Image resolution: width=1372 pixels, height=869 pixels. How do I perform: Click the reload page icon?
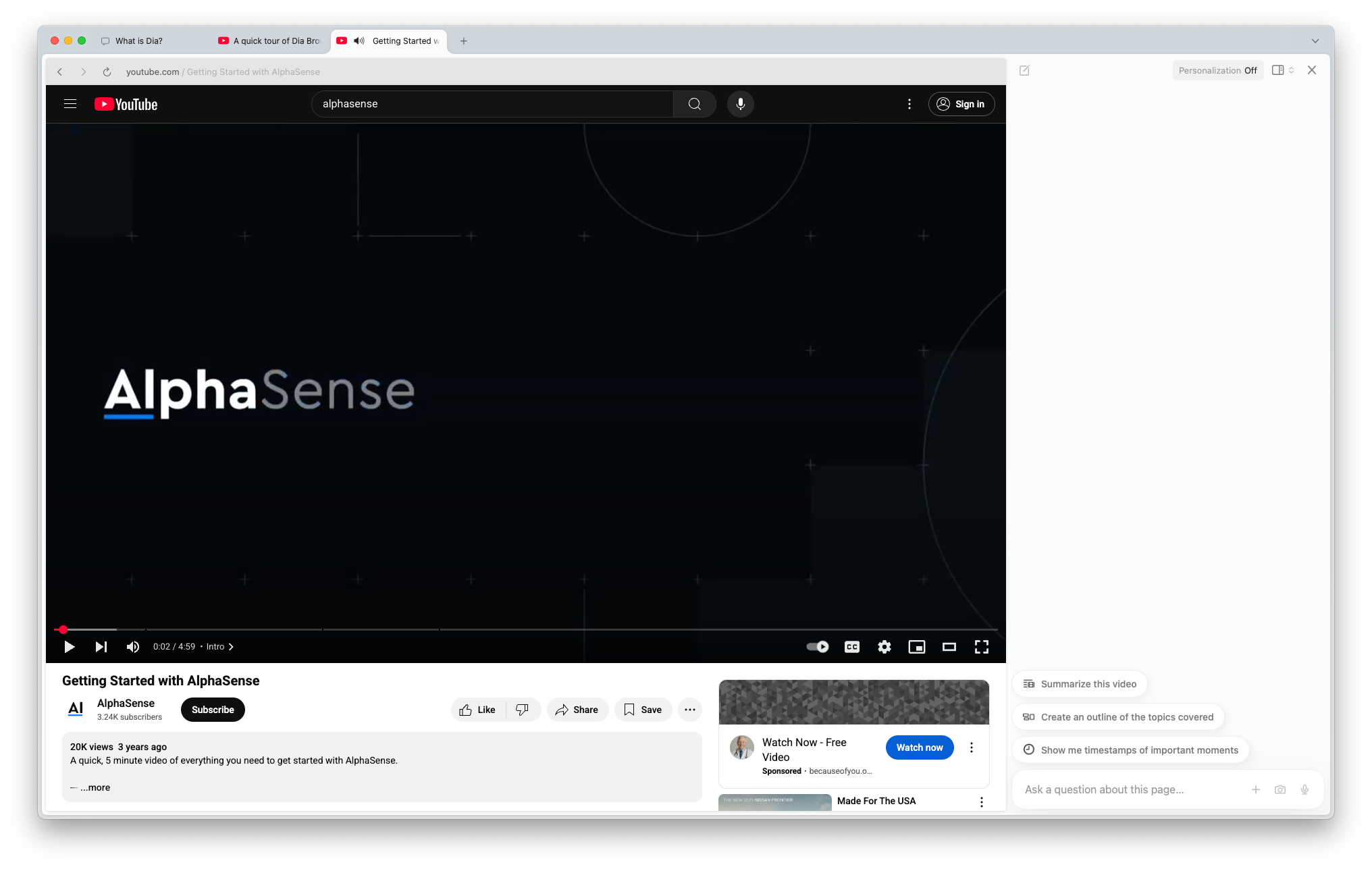(x=107, y=72)
